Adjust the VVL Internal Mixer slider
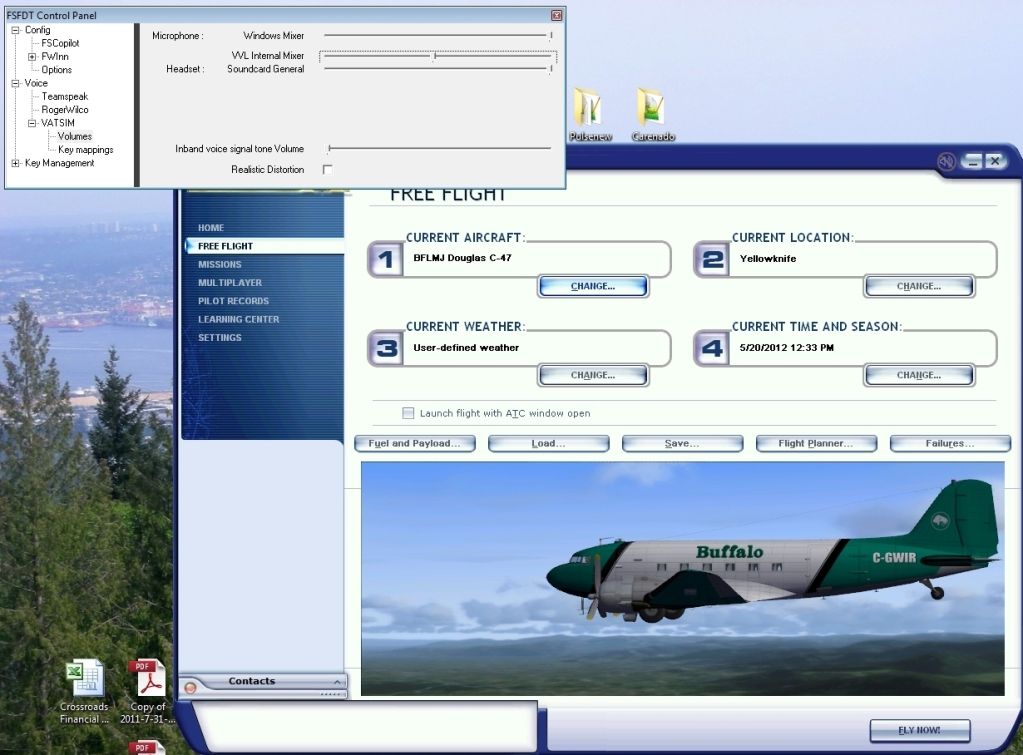1023x755 pixels. click(x=438, y=56)
